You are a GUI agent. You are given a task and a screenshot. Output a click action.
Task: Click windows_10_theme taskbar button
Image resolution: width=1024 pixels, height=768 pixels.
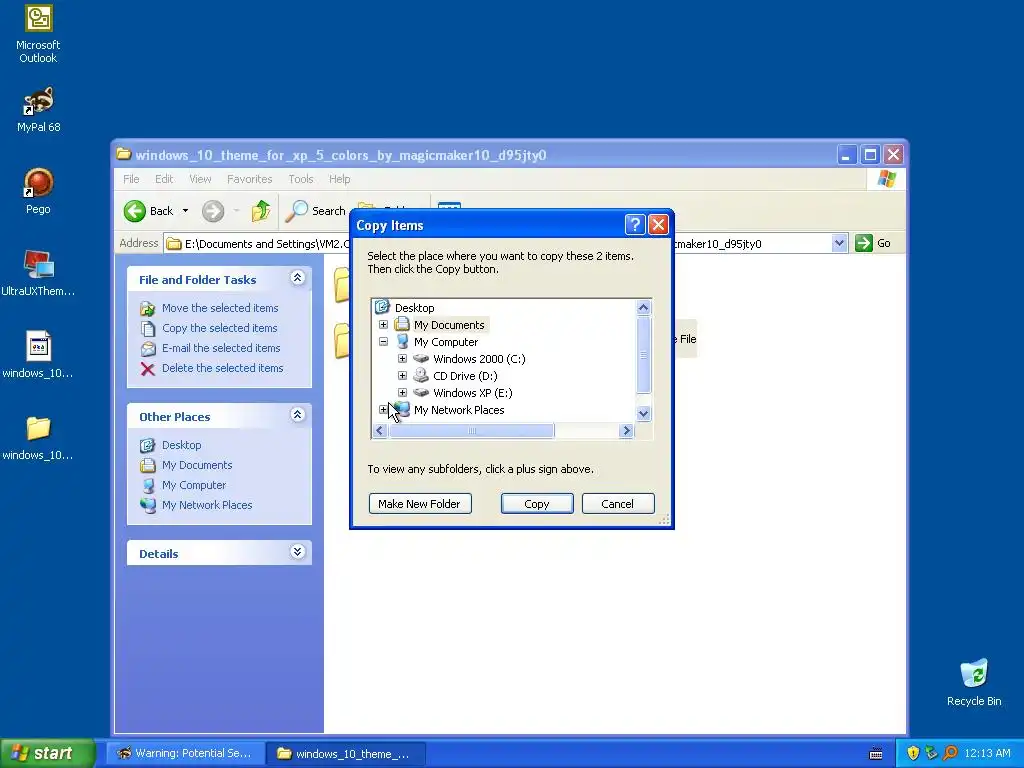[x=346, y=754]
